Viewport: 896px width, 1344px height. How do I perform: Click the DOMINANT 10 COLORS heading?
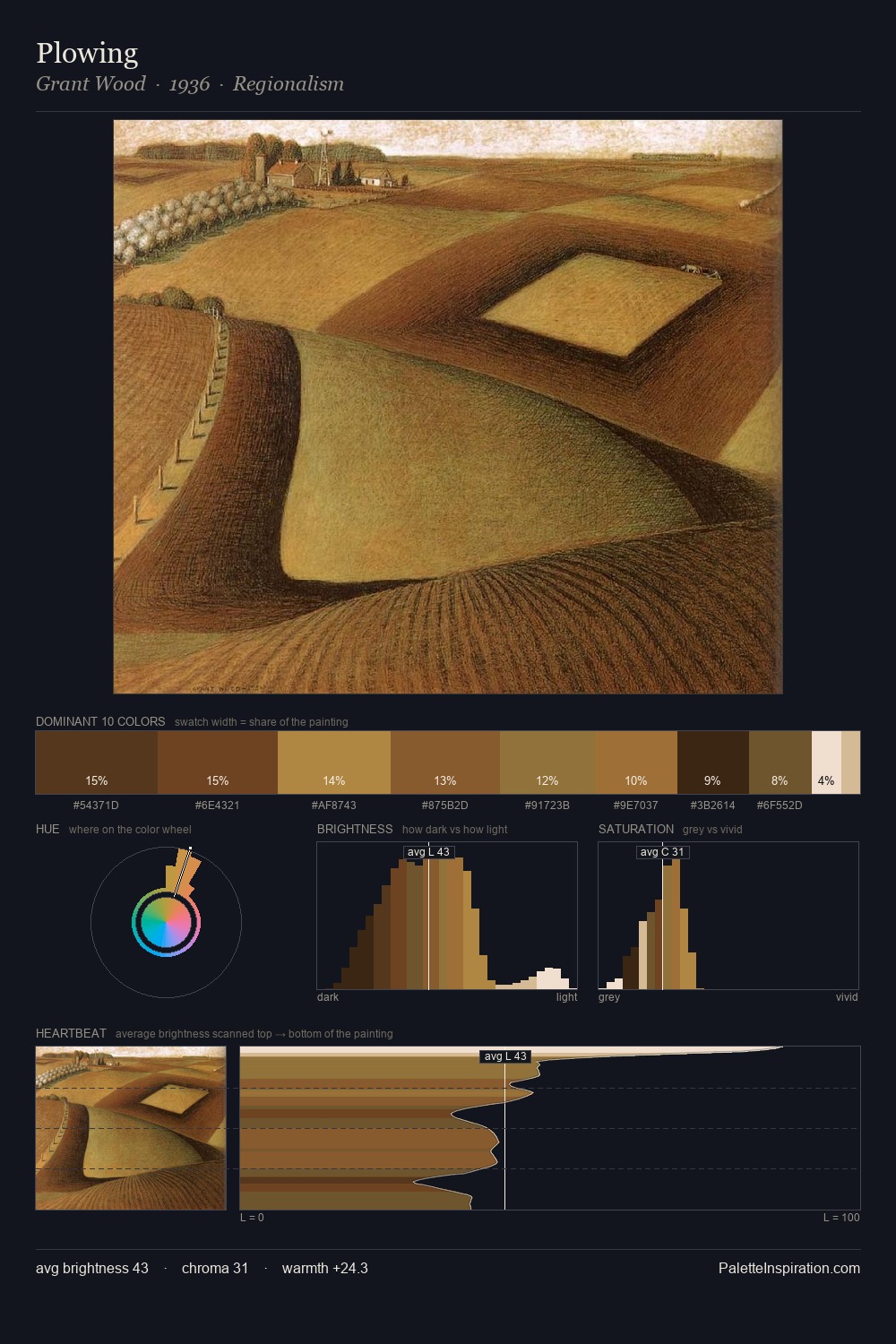(100, 721)
